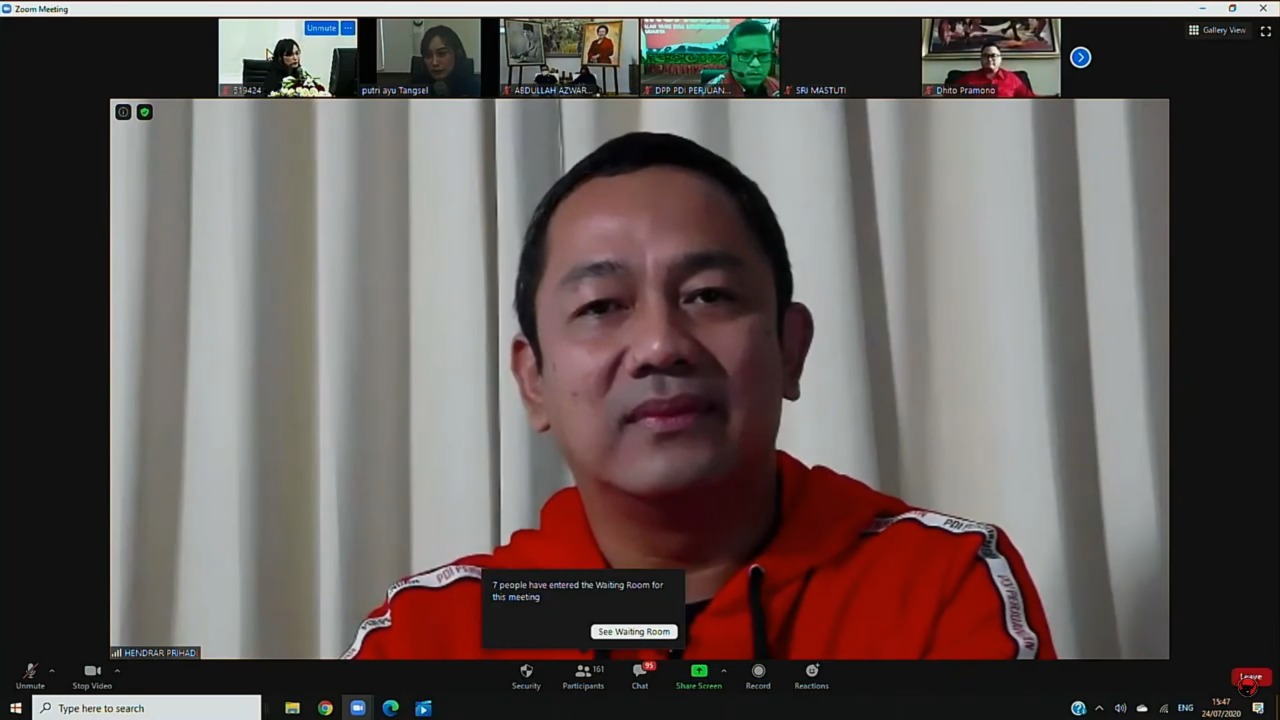Unmute your microphone
Image resolution: width=1280 pixels, height=720 pixels.
30,676
